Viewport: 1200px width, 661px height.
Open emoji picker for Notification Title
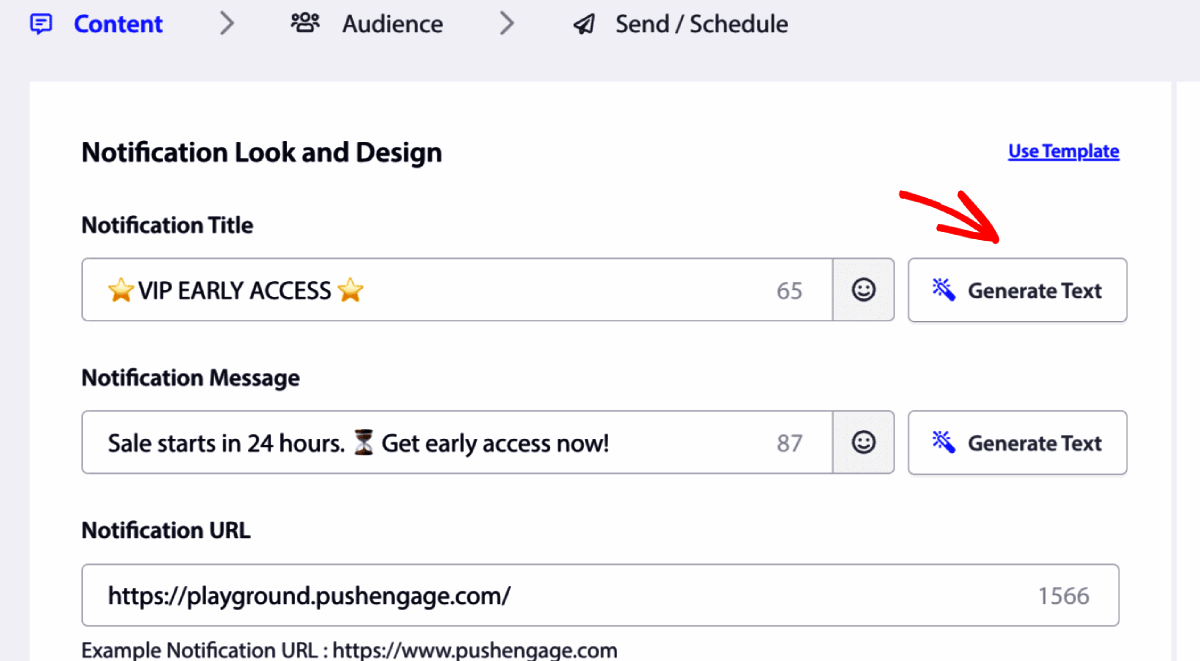(x=863, y=290)
